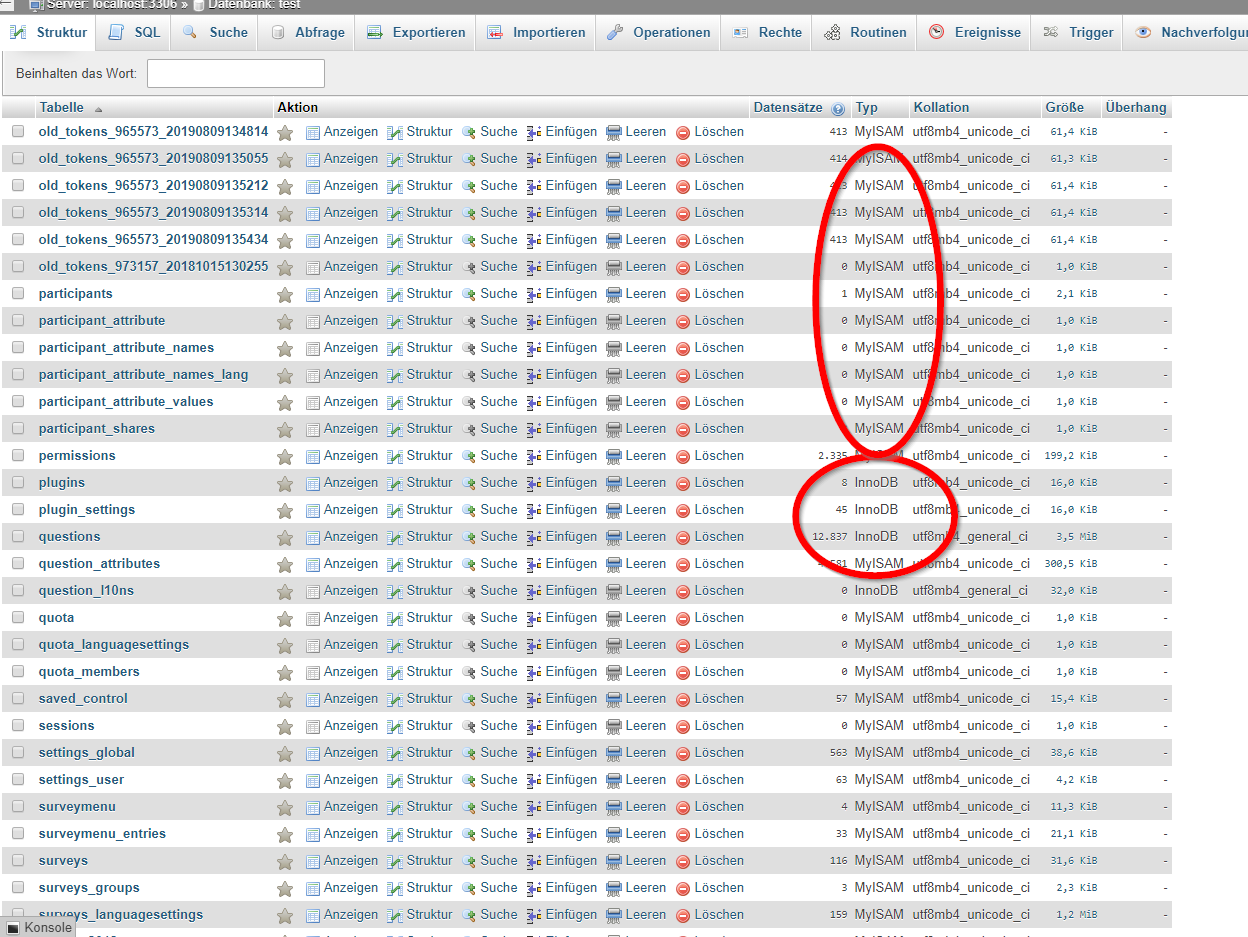Open the SQL tab
Image resolution: width=1248 pixels, height=937 pixels.
[x=135, y=32]
